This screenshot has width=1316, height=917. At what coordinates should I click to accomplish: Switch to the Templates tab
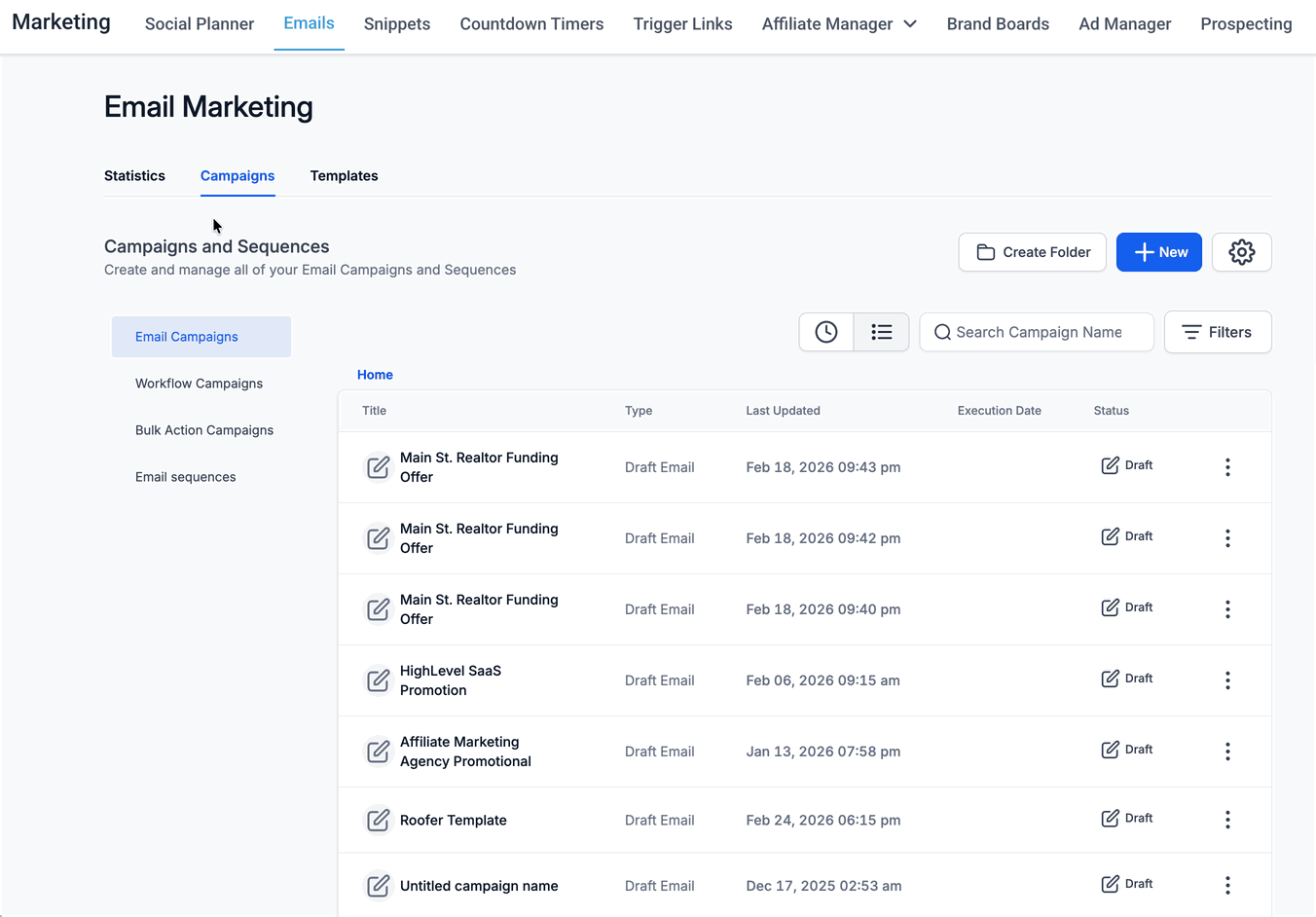344,175
